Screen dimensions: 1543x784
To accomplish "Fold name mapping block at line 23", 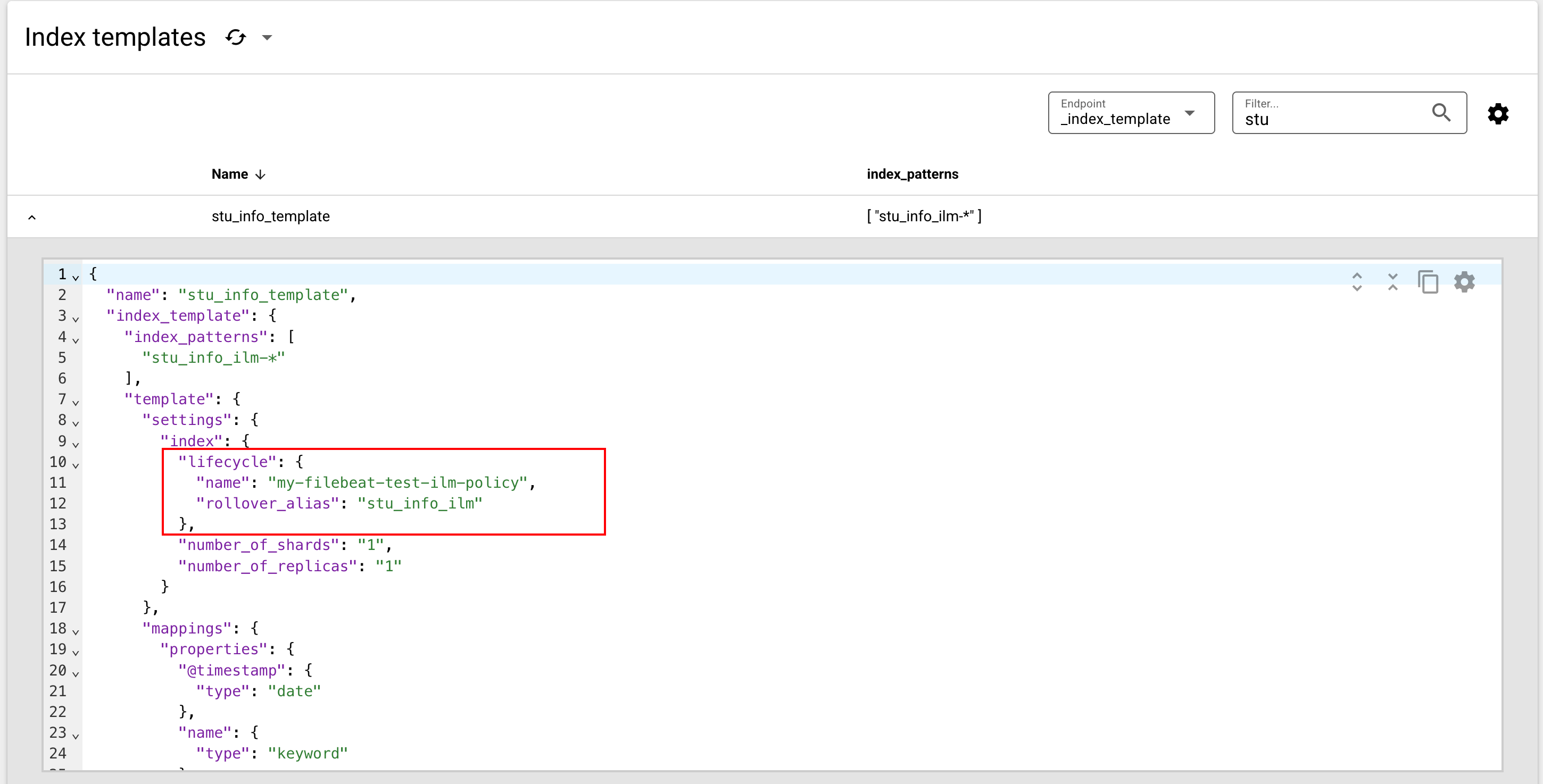I will [x=76, y=736].
